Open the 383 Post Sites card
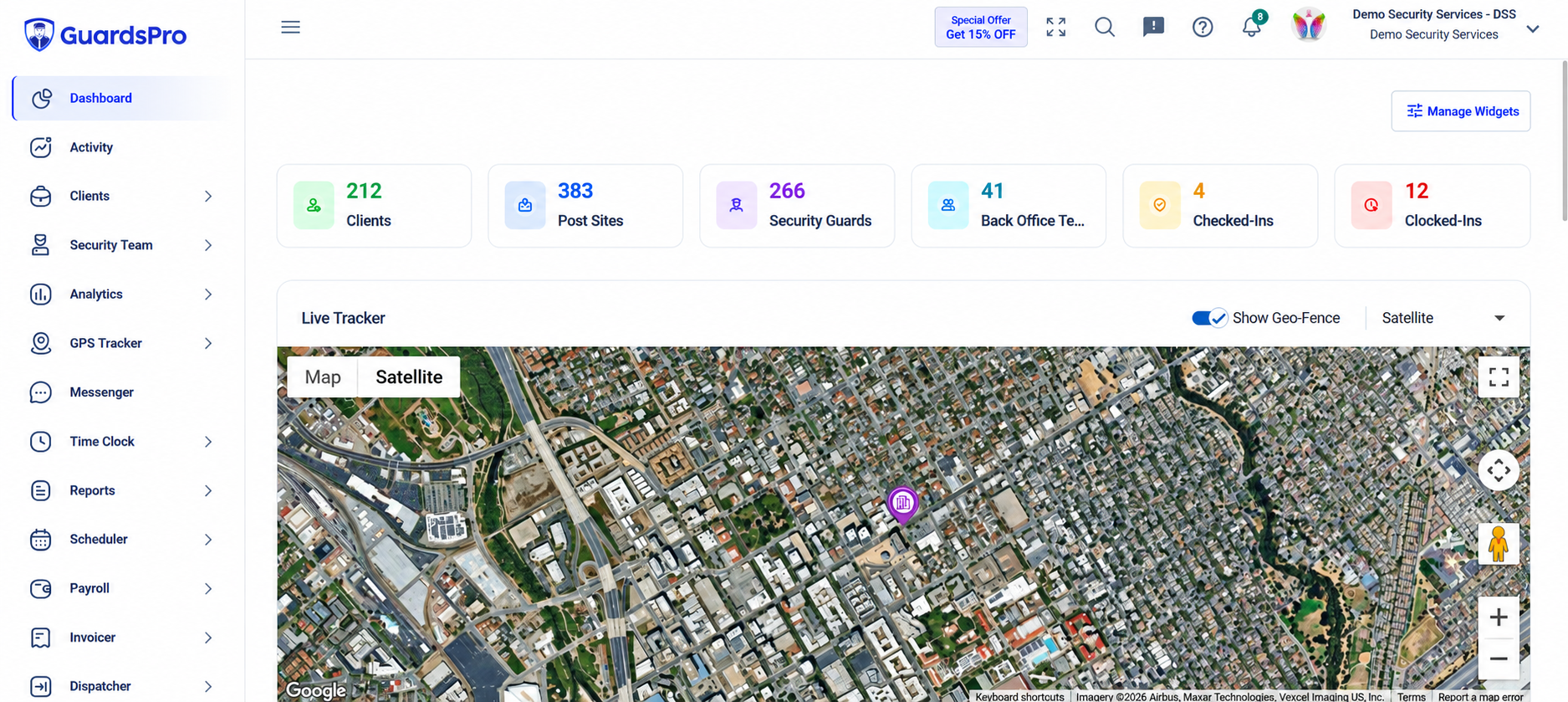The width and height of the screenshot is (1568, 702). coord(585,206)
